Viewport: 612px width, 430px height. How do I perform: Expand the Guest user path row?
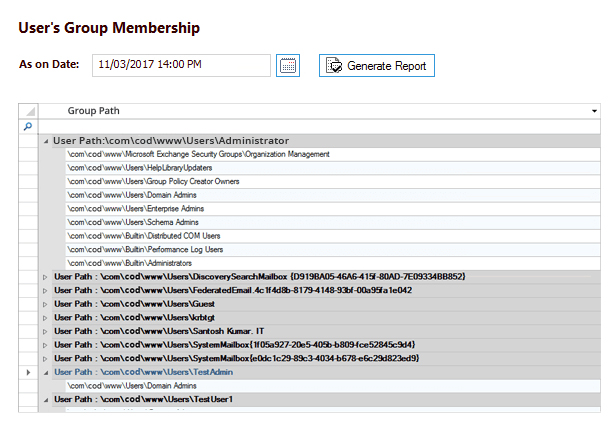45,303
